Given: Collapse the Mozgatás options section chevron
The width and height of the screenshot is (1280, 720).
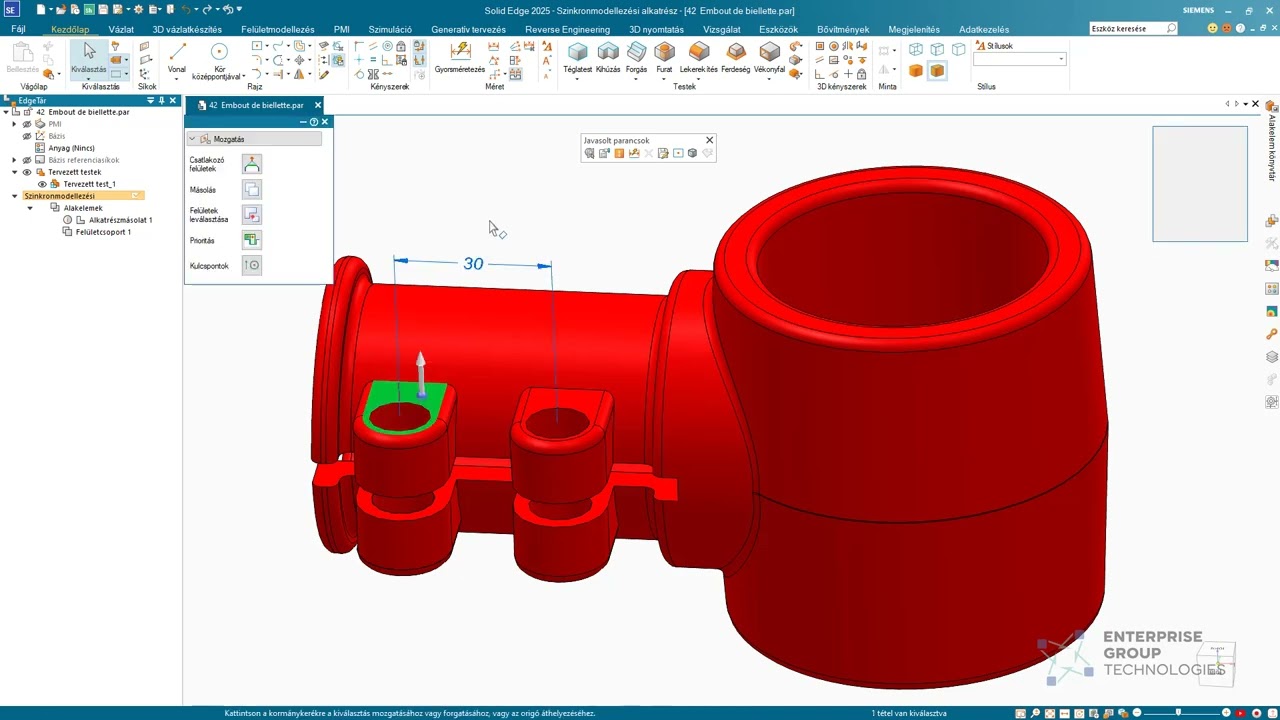Looking at the screenshot, I should click(x=192, y=139).
